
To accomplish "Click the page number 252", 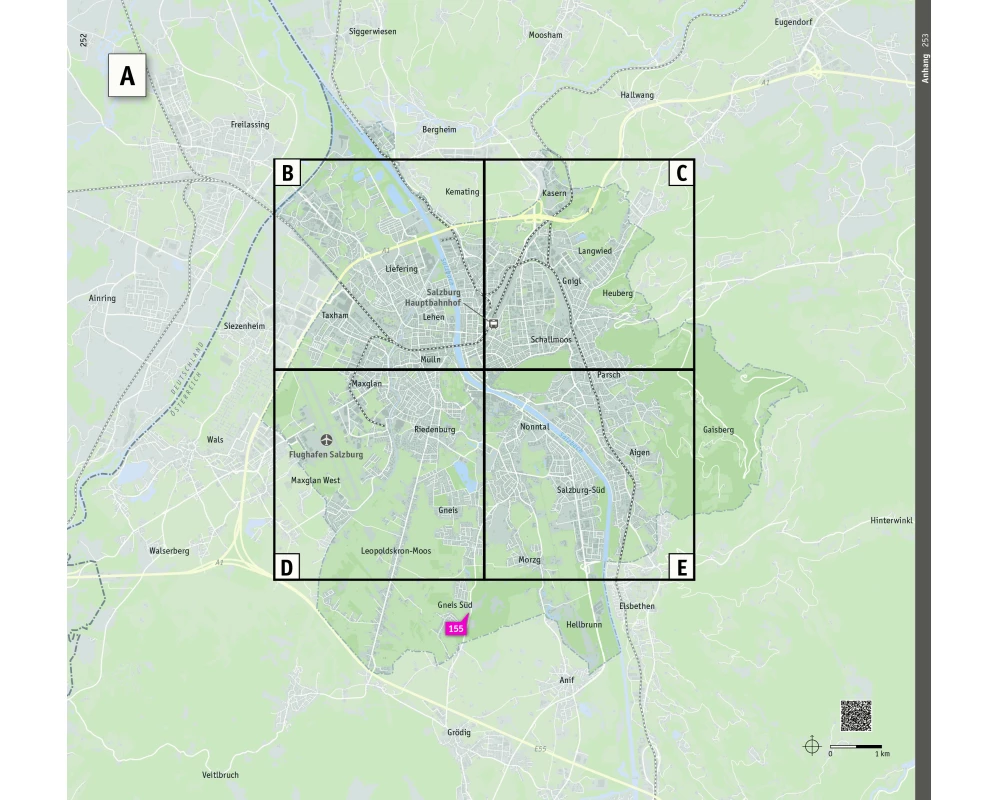I will tap(84, 40).
